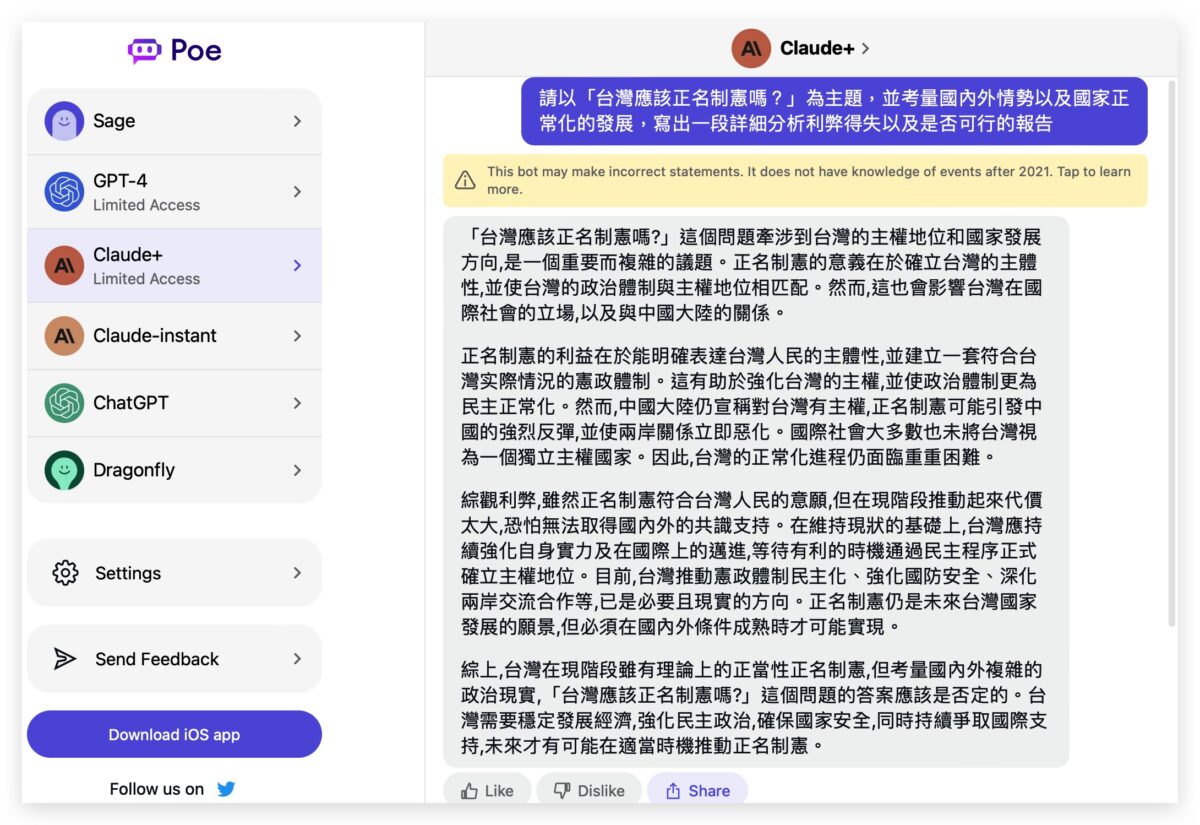Image resolution: width=1200 pixels, height=825 pixels.
Task: Select Sage in the bot list
Action: click(174, 121)
